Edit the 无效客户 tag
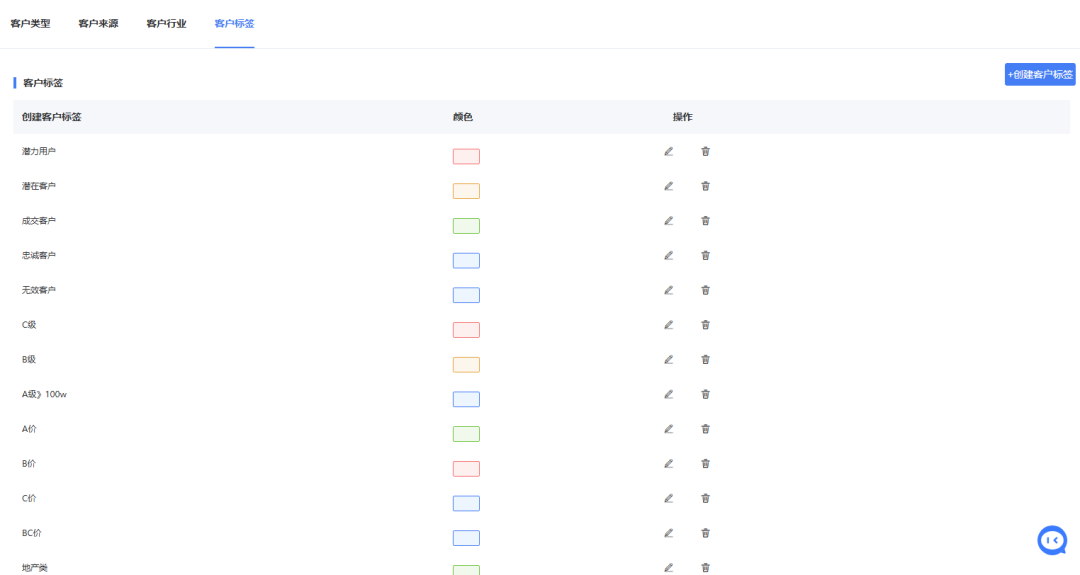This screenshot has height=575, width=1080. [668, 290]
